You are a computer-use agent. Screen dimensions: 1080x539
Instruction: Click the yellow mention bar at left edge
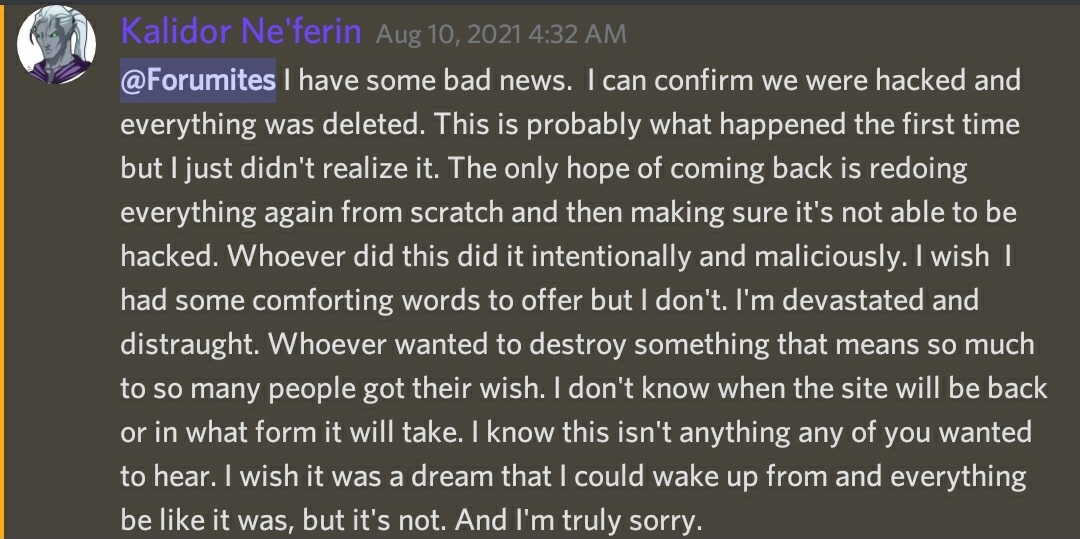pyautogui.click(x=3, y=270)
